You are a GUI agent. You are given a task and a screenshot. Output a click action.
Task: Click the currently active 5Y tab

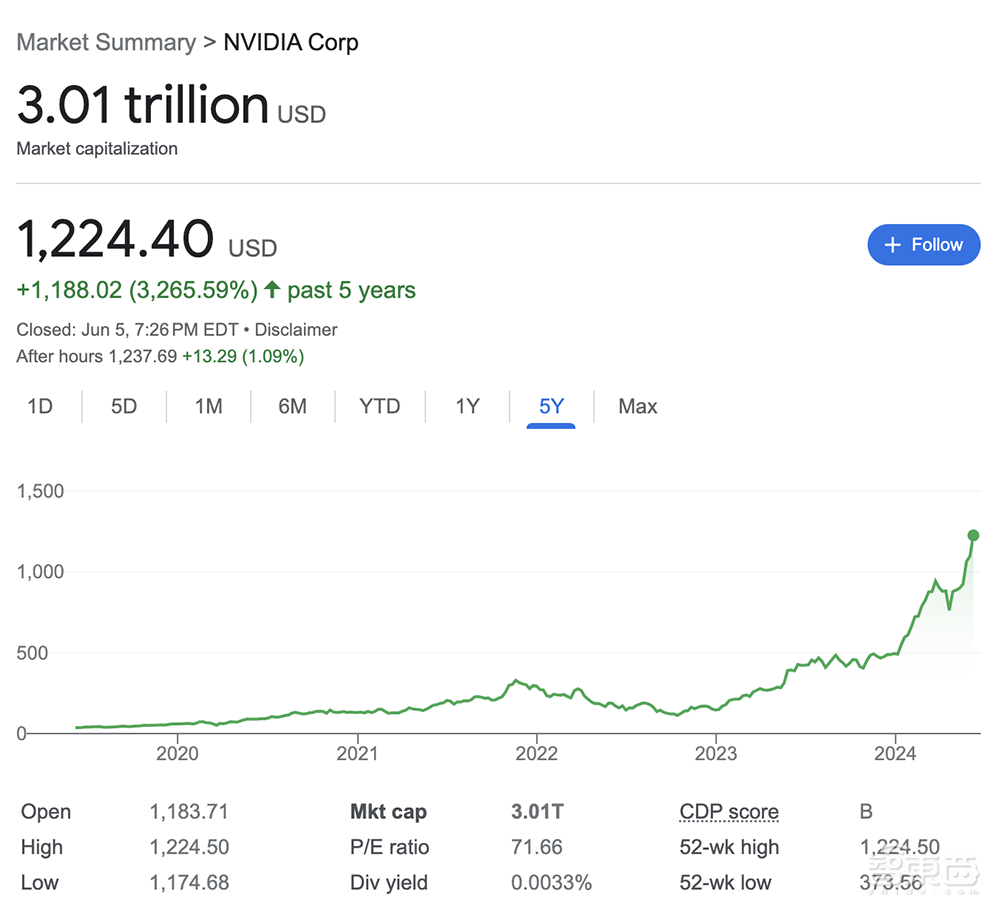coord(551,406)
